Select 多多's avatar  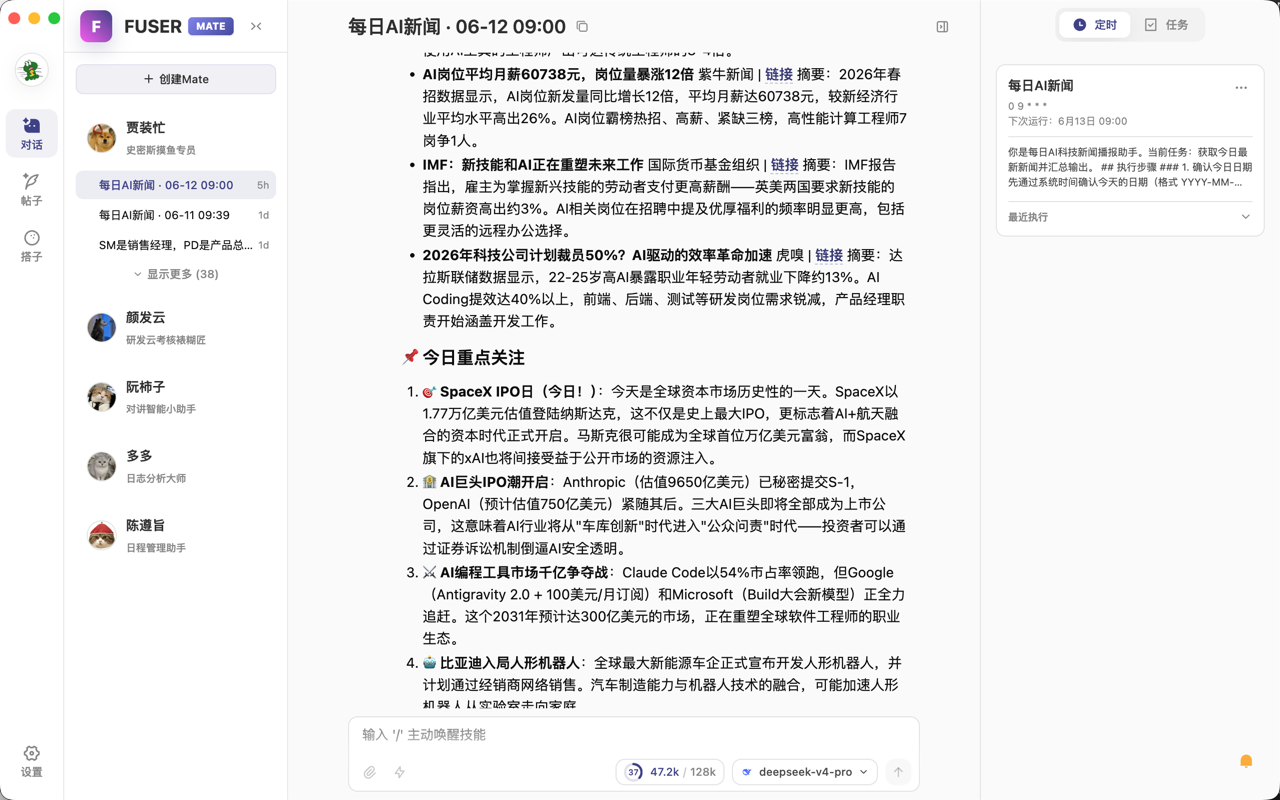pyautogui.click(x=101, y=466)
